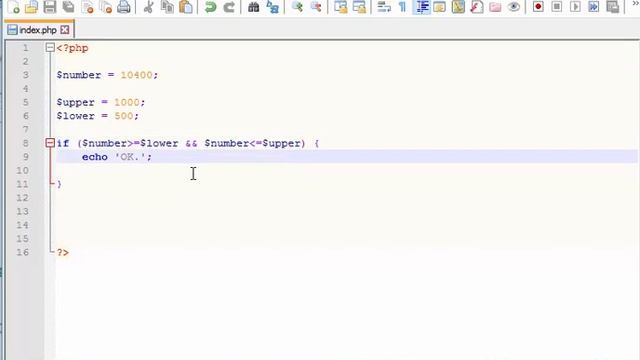The image size is (640, 360).
Task: Click the Open file folder icon
Action: click(x=31, y=7)
